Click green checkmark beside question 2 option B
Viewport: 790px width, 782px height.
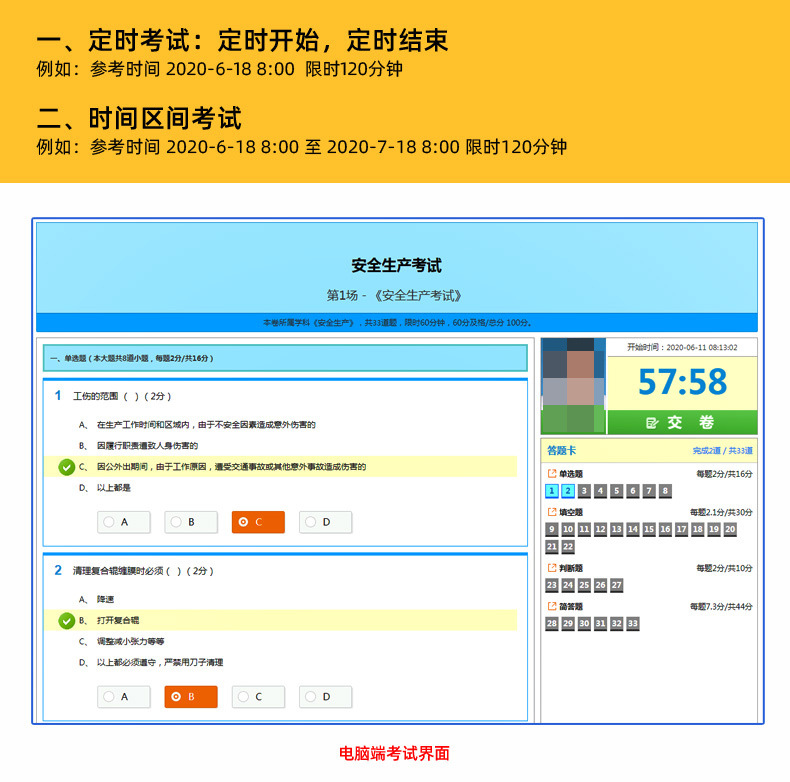[x=67, y=620]
